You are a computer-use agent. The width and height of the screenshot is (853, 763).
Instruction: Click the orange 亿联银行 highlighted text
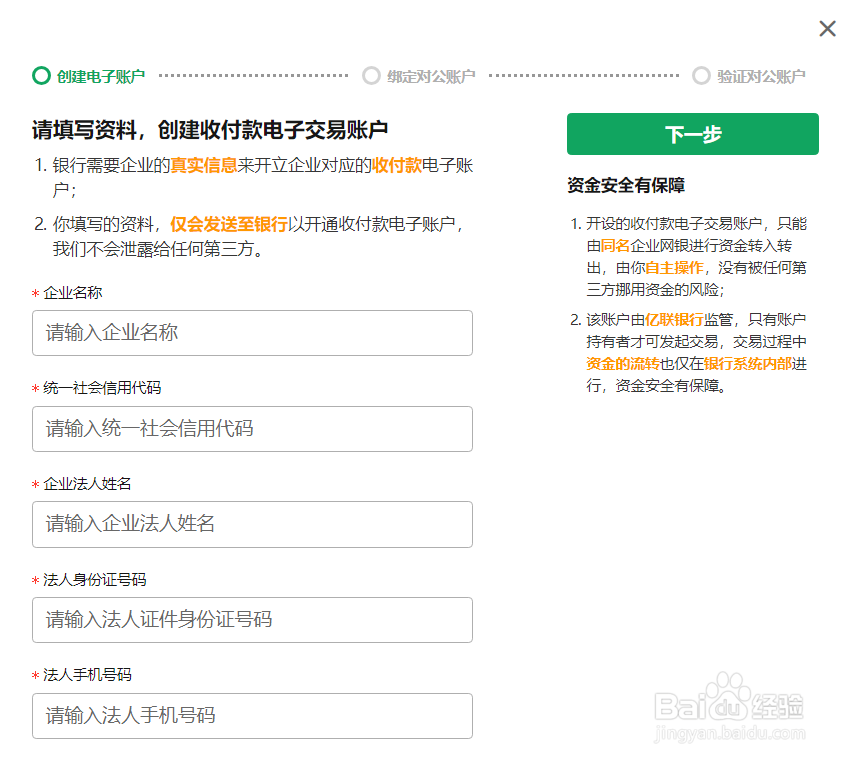coord(674,320)
